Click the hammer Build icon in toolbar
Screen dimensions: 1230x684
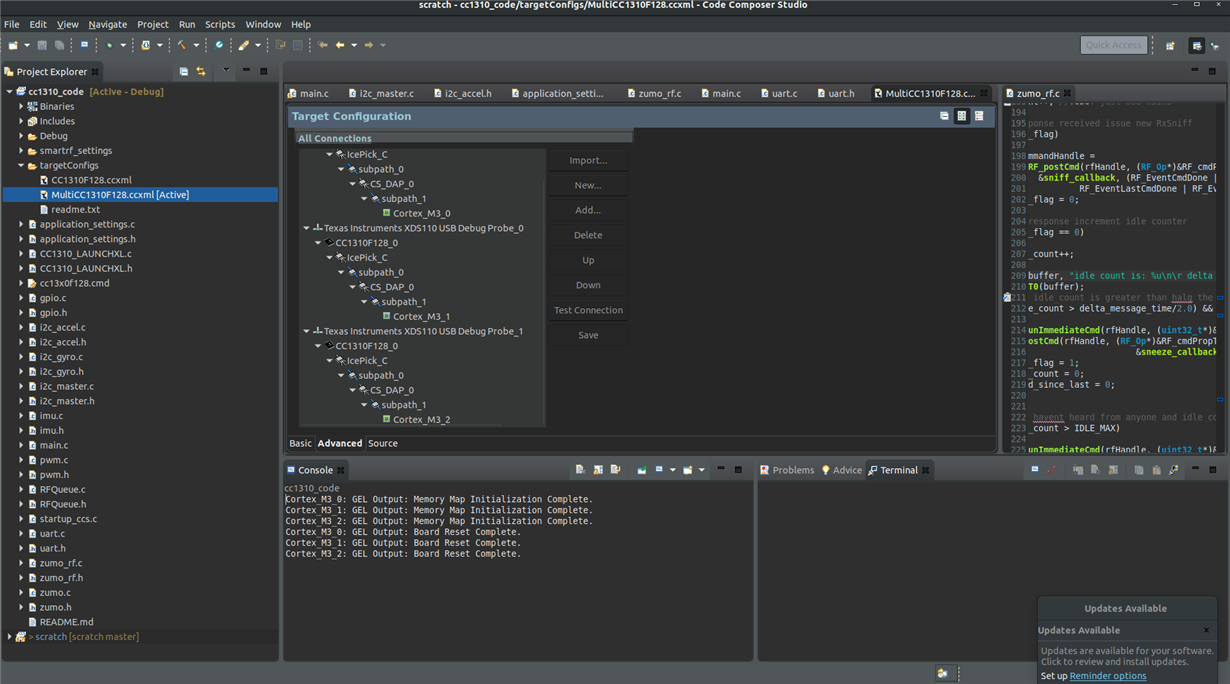click(x=182, y=45)
